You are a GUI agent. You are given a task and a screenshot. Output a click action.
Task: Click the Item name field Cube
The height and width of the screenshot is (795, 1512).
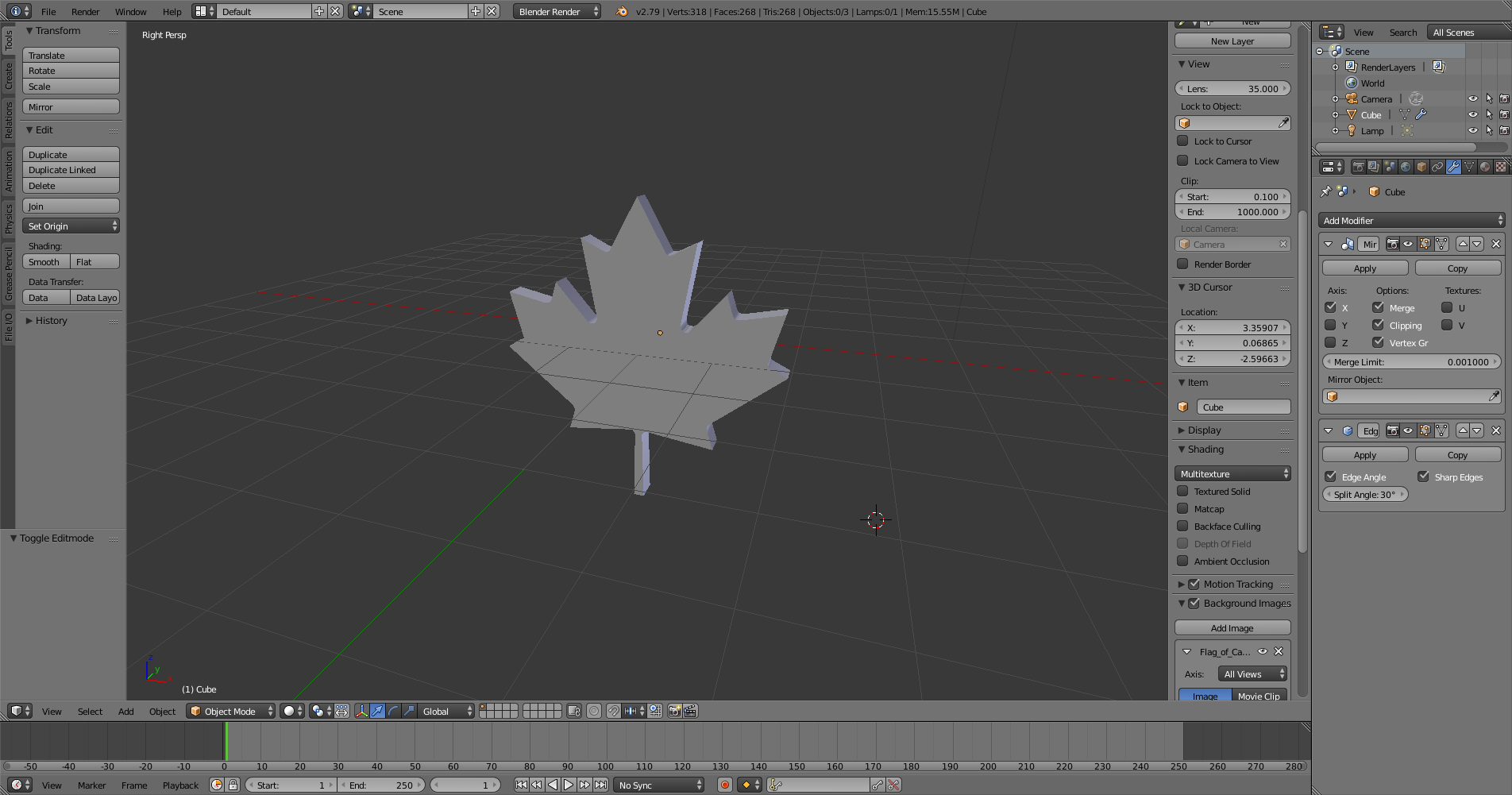click(1244, 407)
